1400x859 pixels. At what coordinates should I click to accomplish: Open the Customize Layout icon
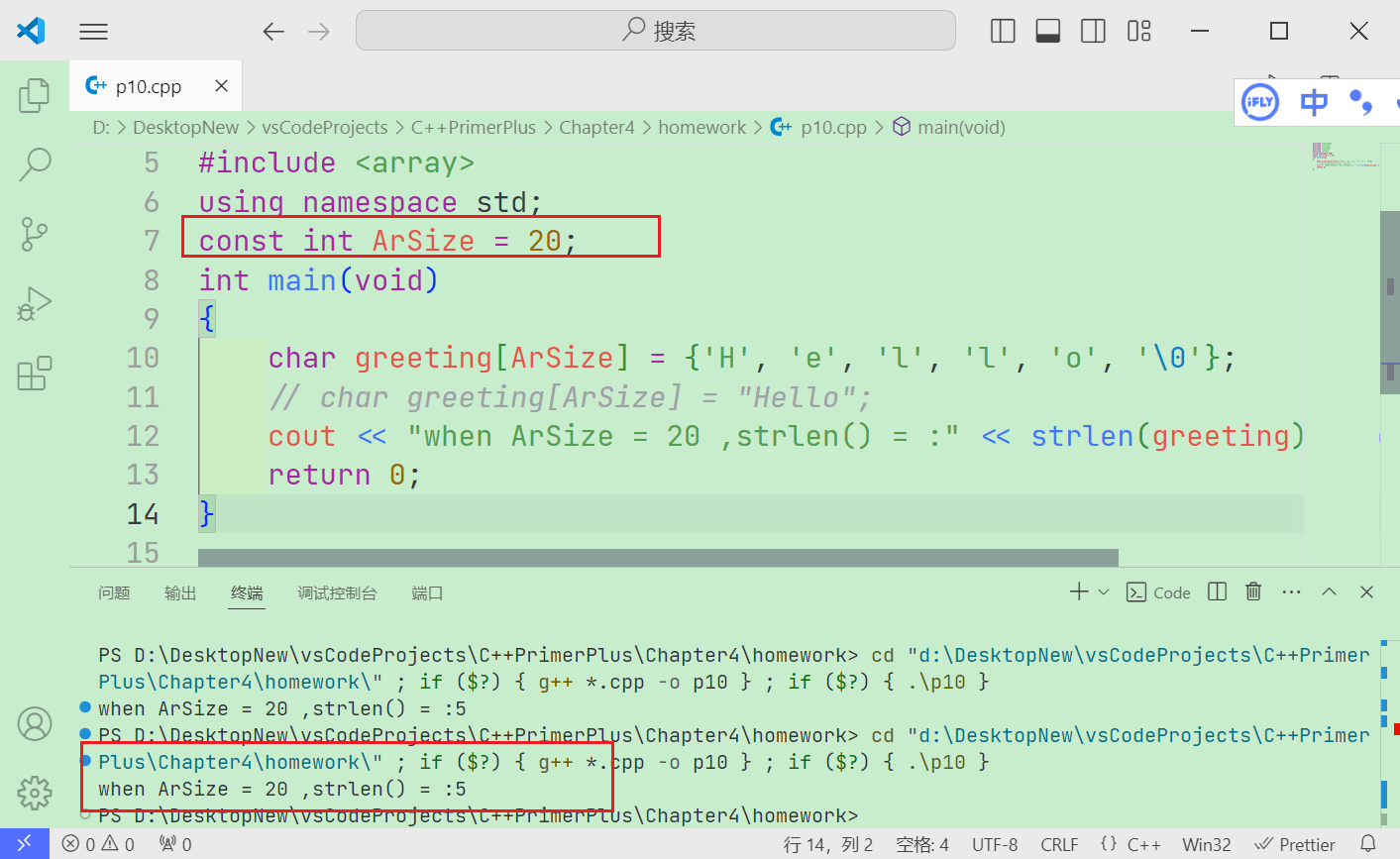tap(1139, 32)
